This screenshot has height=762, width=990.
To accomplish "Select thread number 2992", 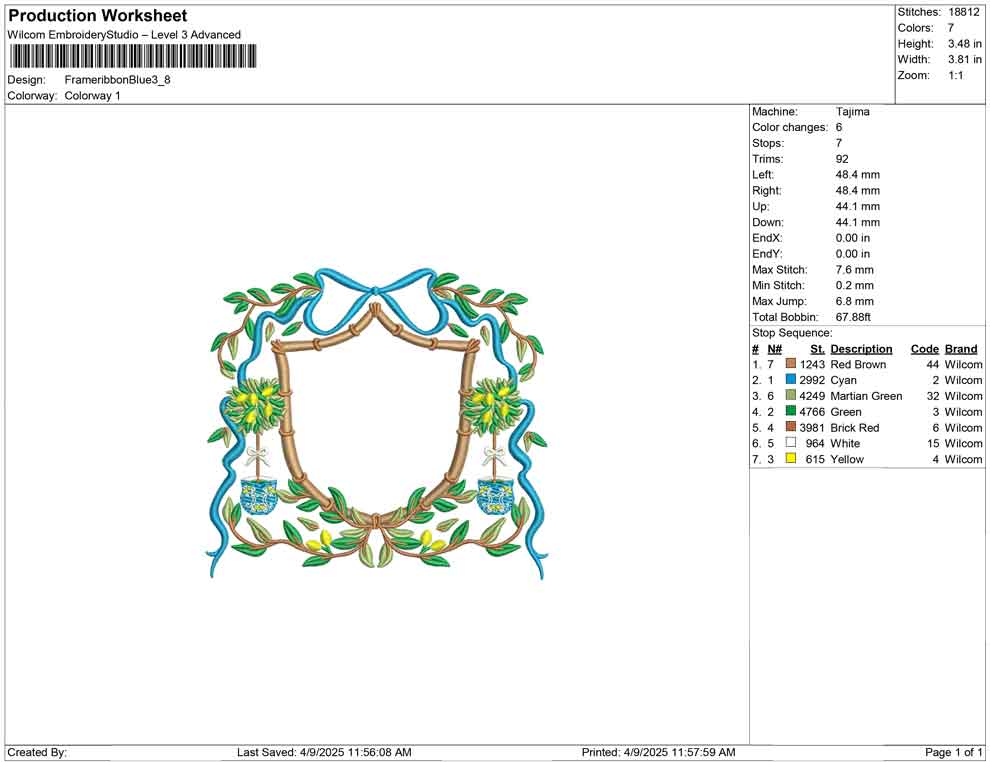I will (x=812, y=380).
